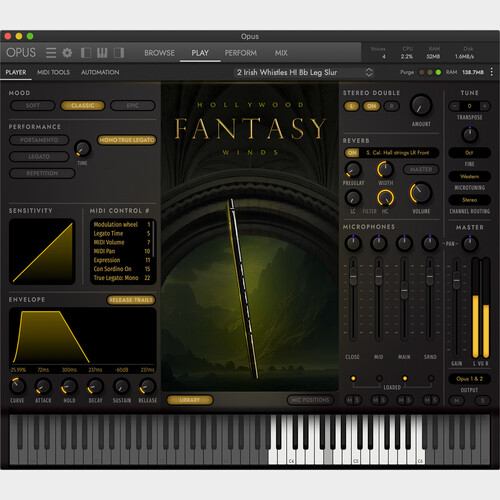Adjust the Performance Time knob
The image size is (500, 500).
(x=82, y=149)
